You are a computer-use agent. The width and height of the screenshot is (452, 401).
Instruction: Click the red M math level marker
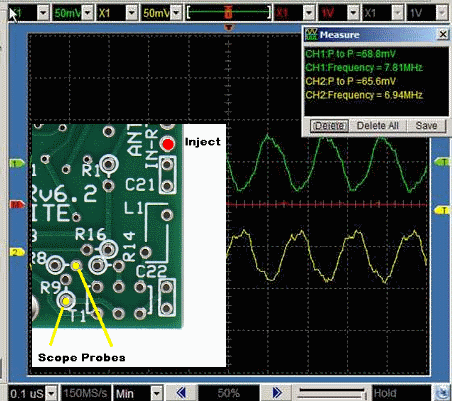[x=17, y=204]
